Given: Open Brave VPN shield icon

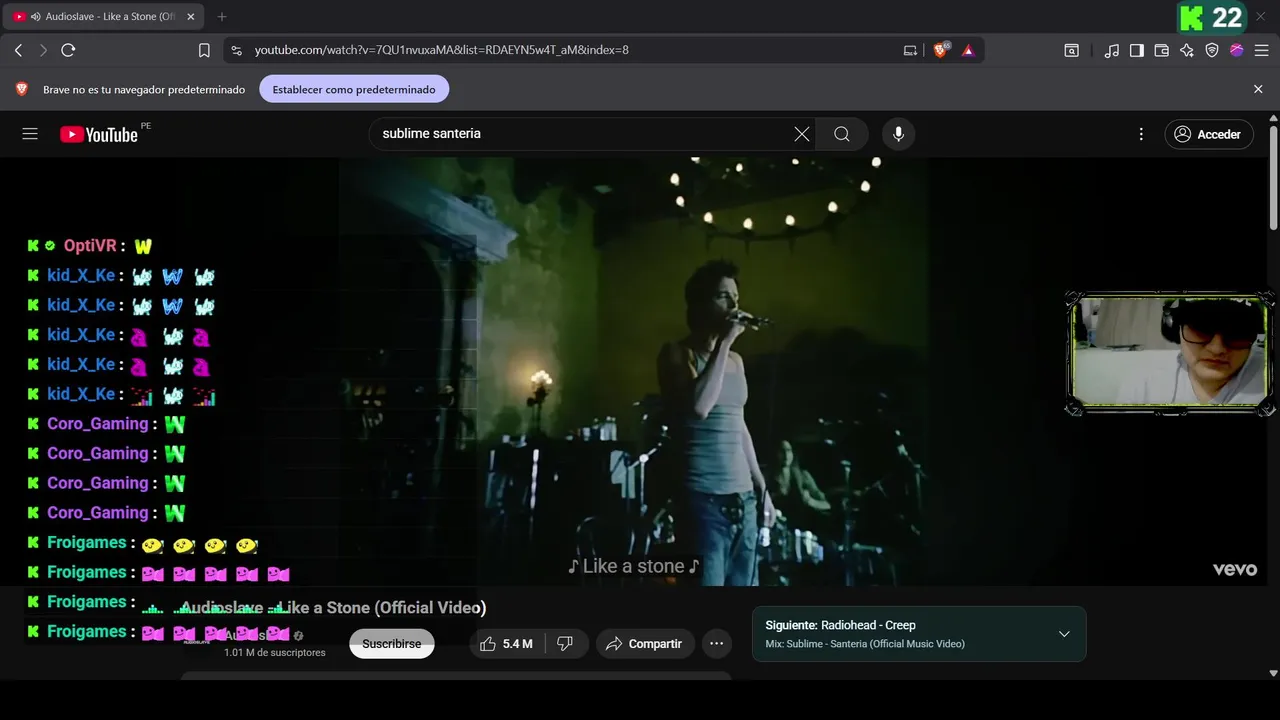Looking at the screenshot, I should [x=1212, y=50].
